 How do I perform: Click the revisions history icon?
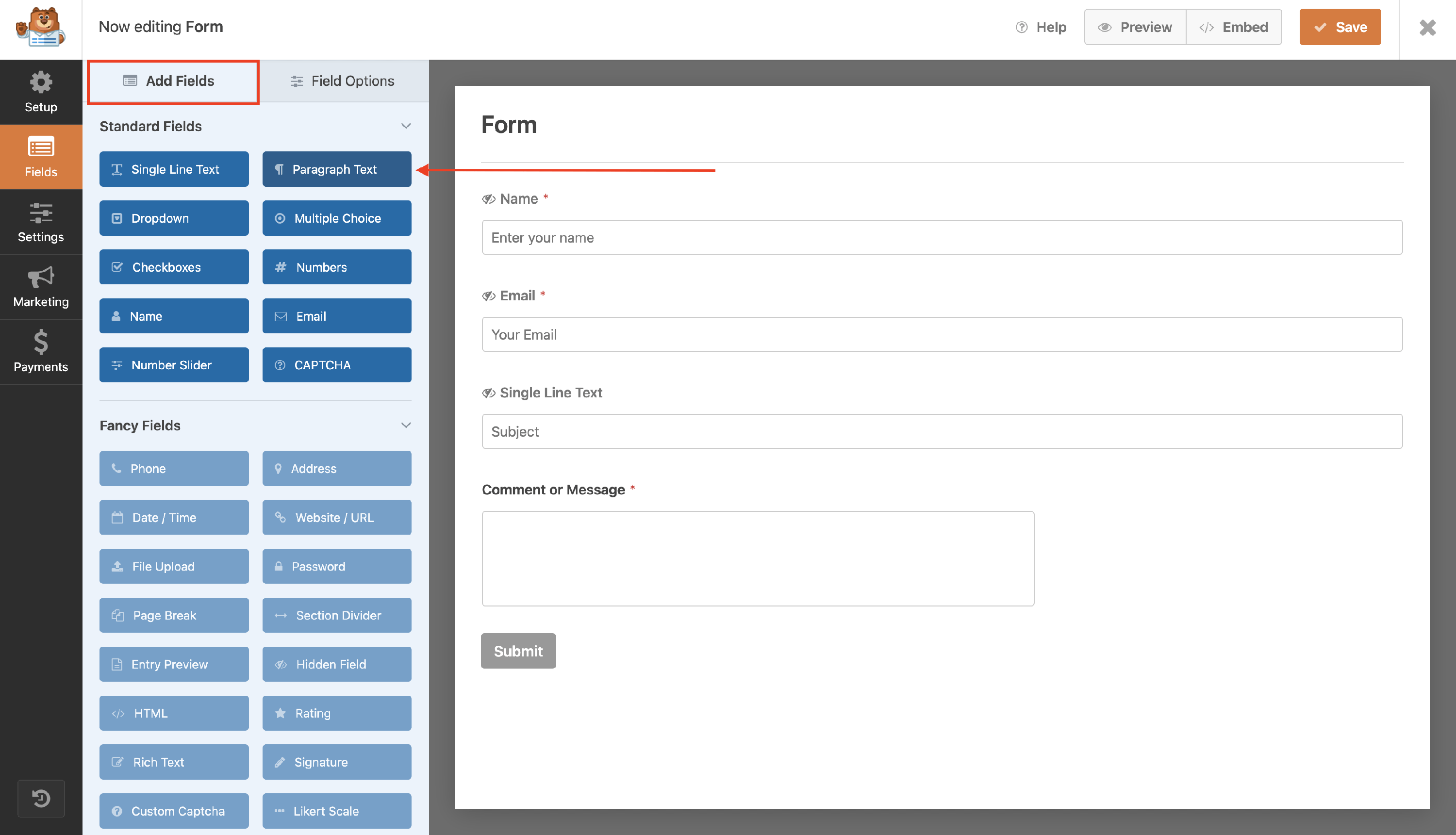41,798
